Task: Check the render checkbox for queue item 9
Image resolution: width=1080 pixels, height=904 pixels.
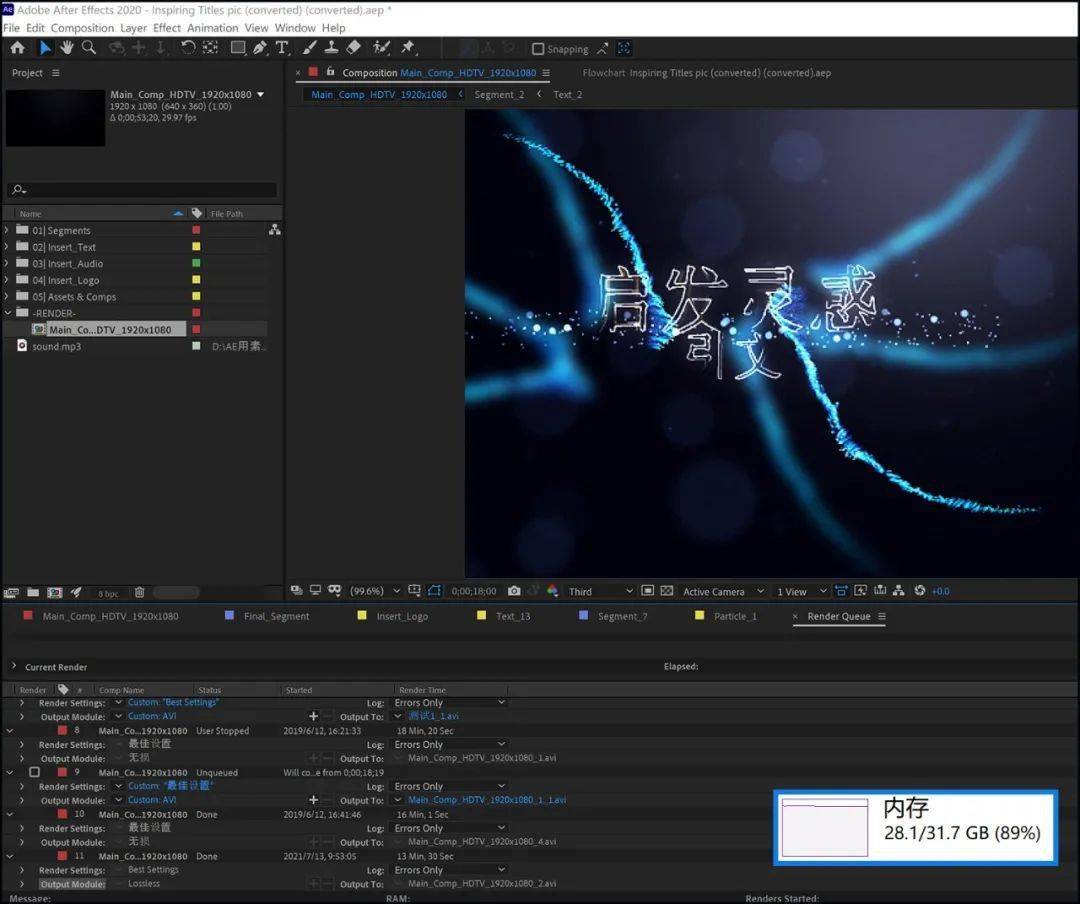Action: coord(34,772)
